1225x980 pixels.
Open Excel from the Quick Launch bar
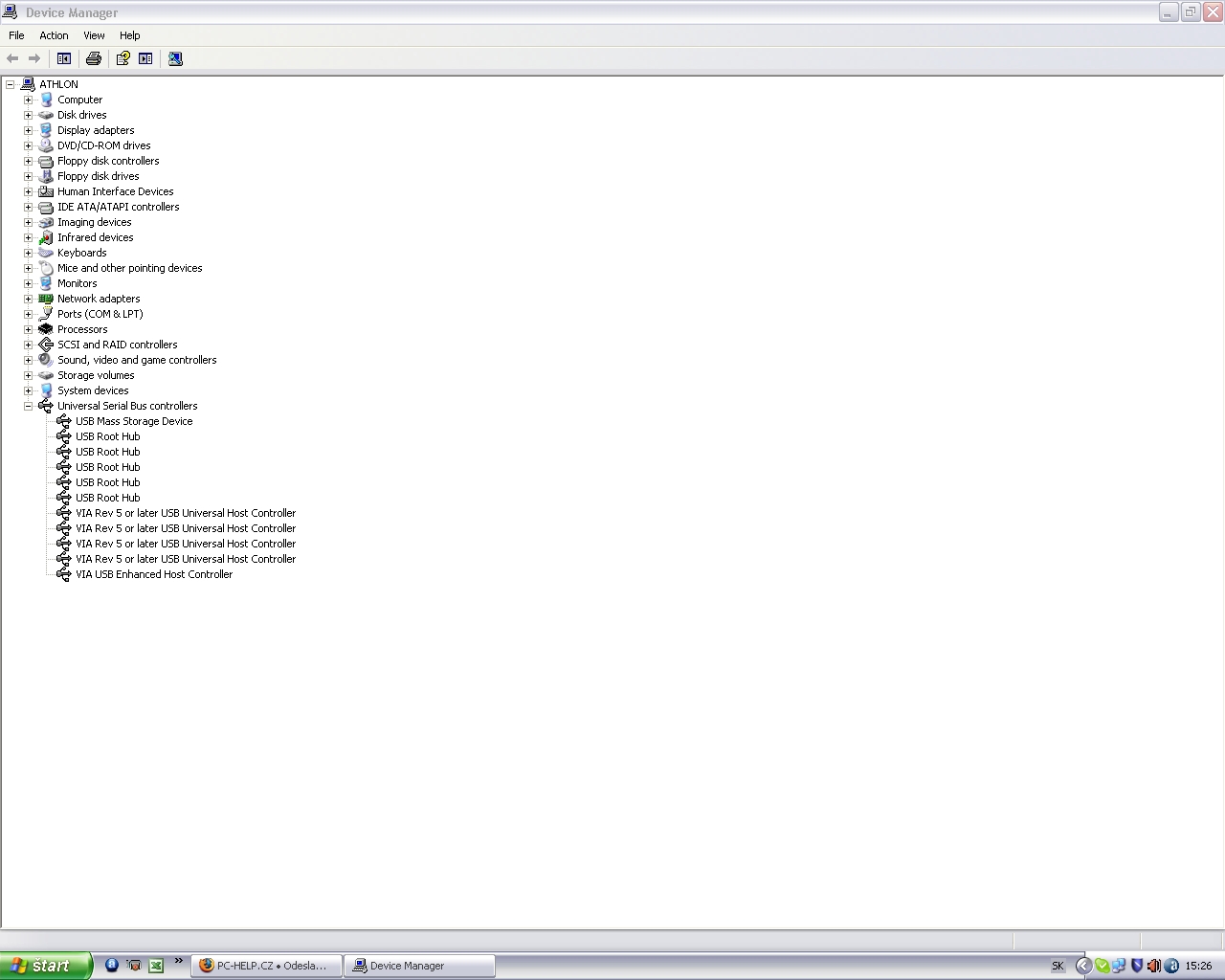click(x=156, y=966)
